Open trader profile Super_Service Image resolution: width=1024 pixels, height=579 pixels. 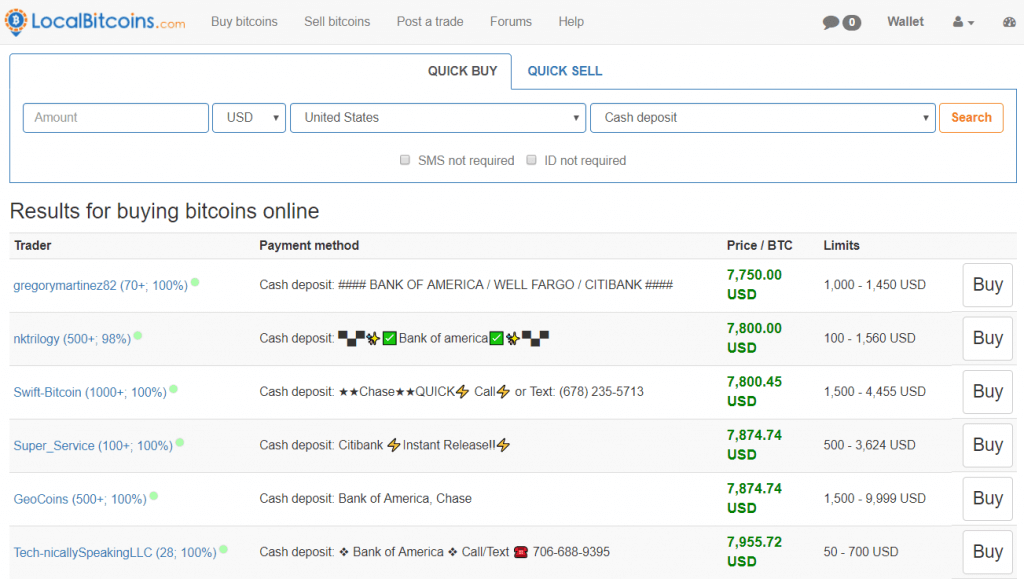click(x=93, y=446)
